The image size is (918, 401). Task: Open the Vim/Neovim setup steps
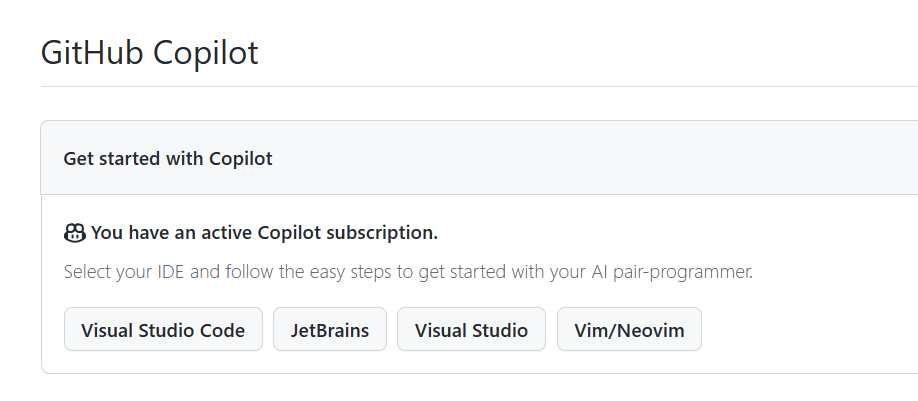pos(629,330)
